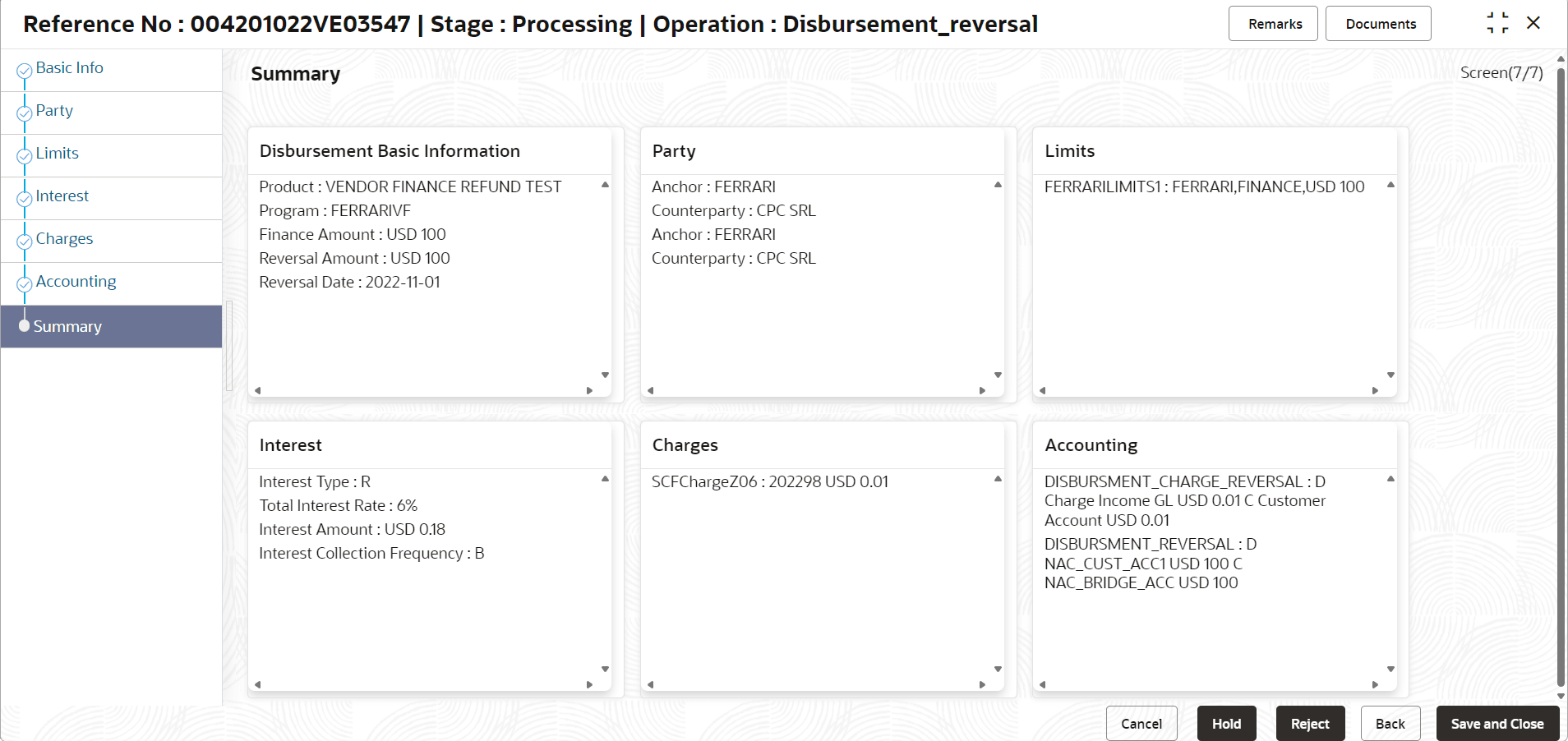
Task: Click the Party step checkmark icon
Action: 25,113
